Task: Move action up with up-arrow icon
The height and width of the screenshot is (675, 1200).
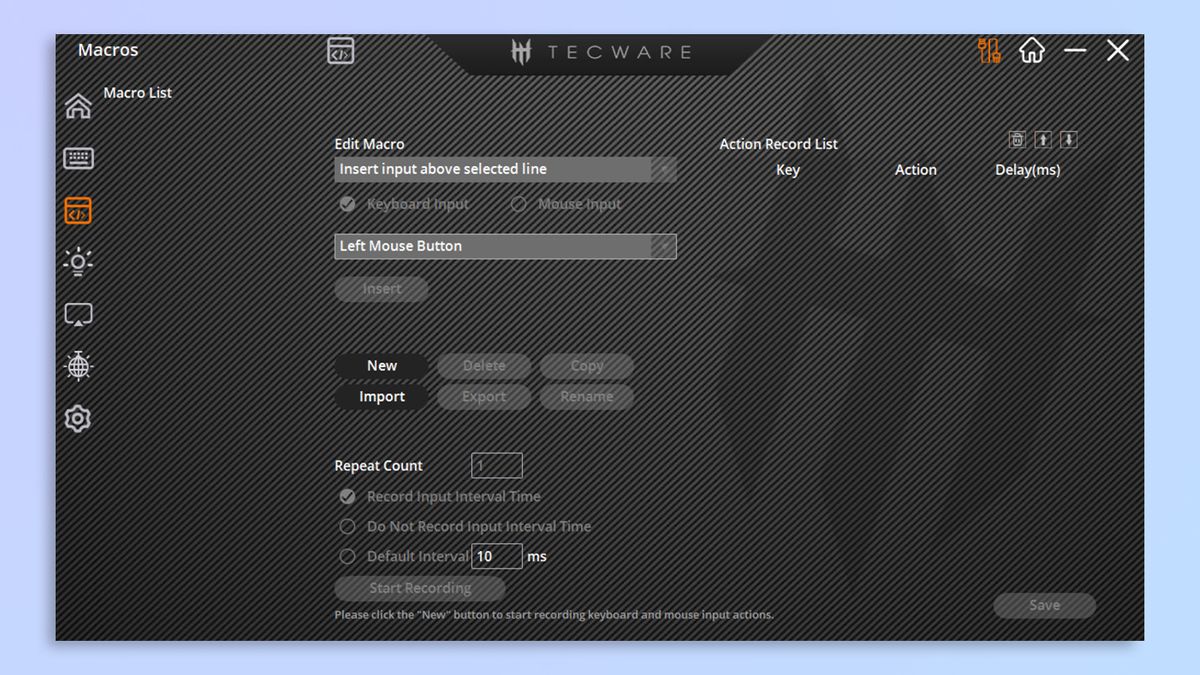Action: tap(1043, 140)
